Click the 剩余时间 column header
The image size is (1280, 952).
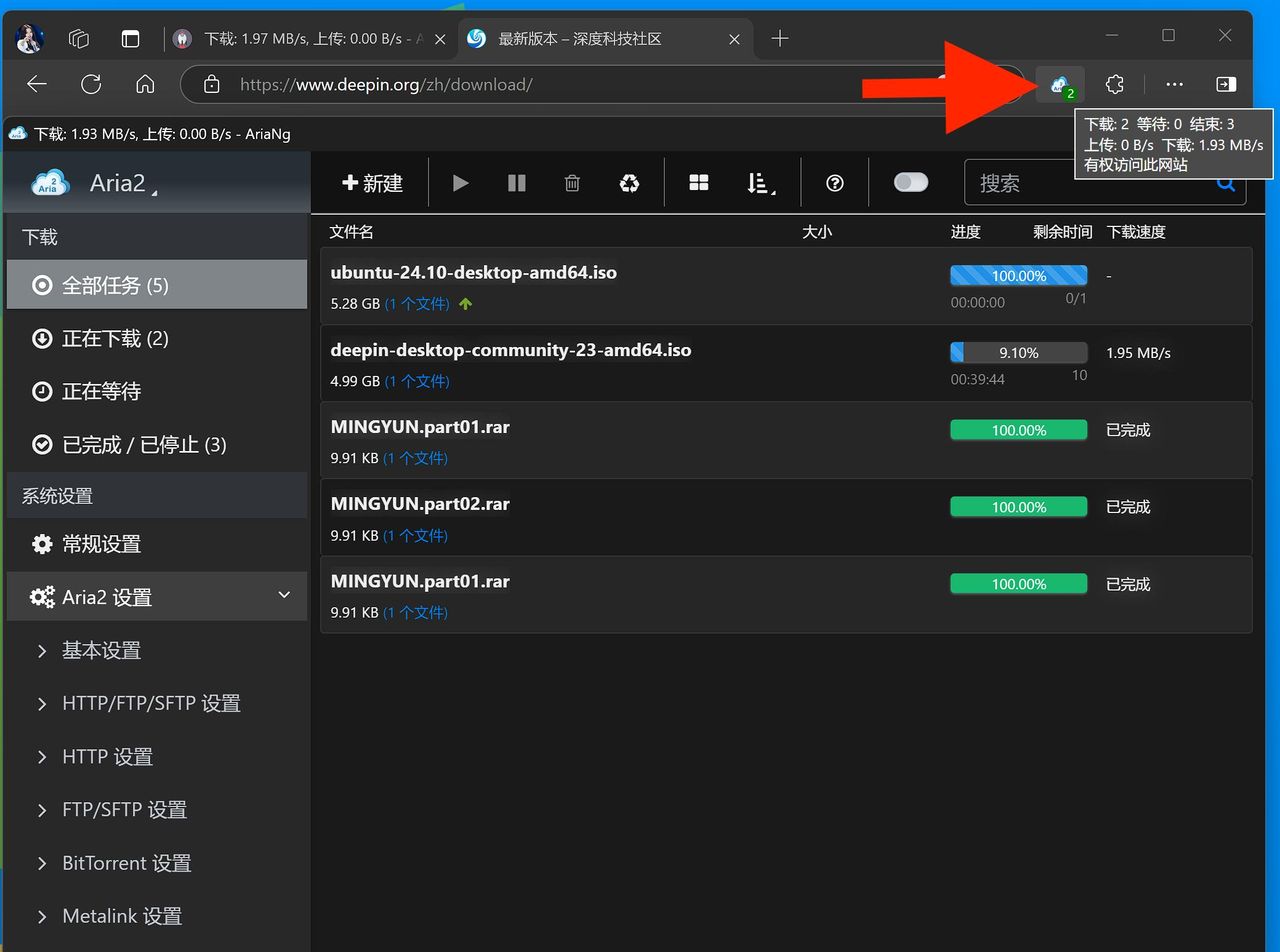1063,232
